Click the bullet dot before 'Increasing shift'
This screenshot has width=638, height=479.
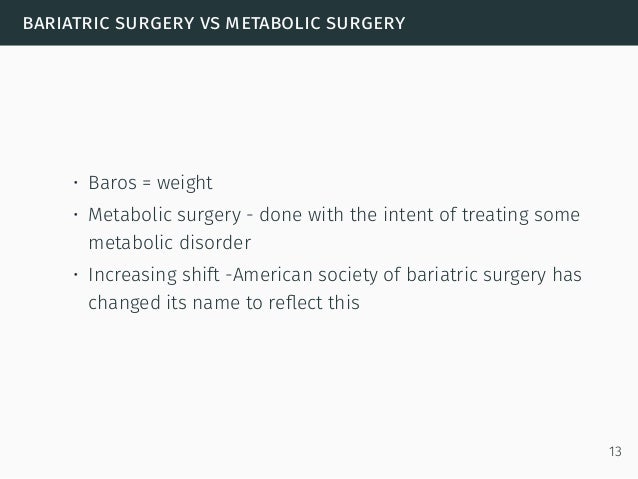[x=76, y=275]
